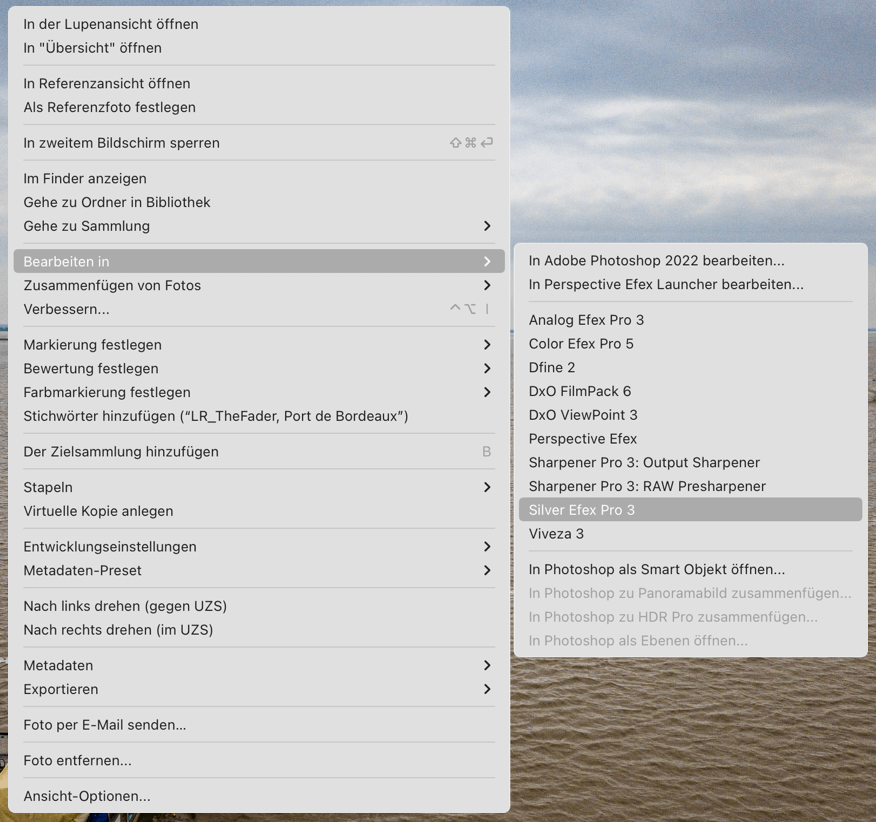The width and height of the screenshot is (876, 822).
Task: Set photo via Als Referenzfoto festlegen
Action: pos(259,107)
